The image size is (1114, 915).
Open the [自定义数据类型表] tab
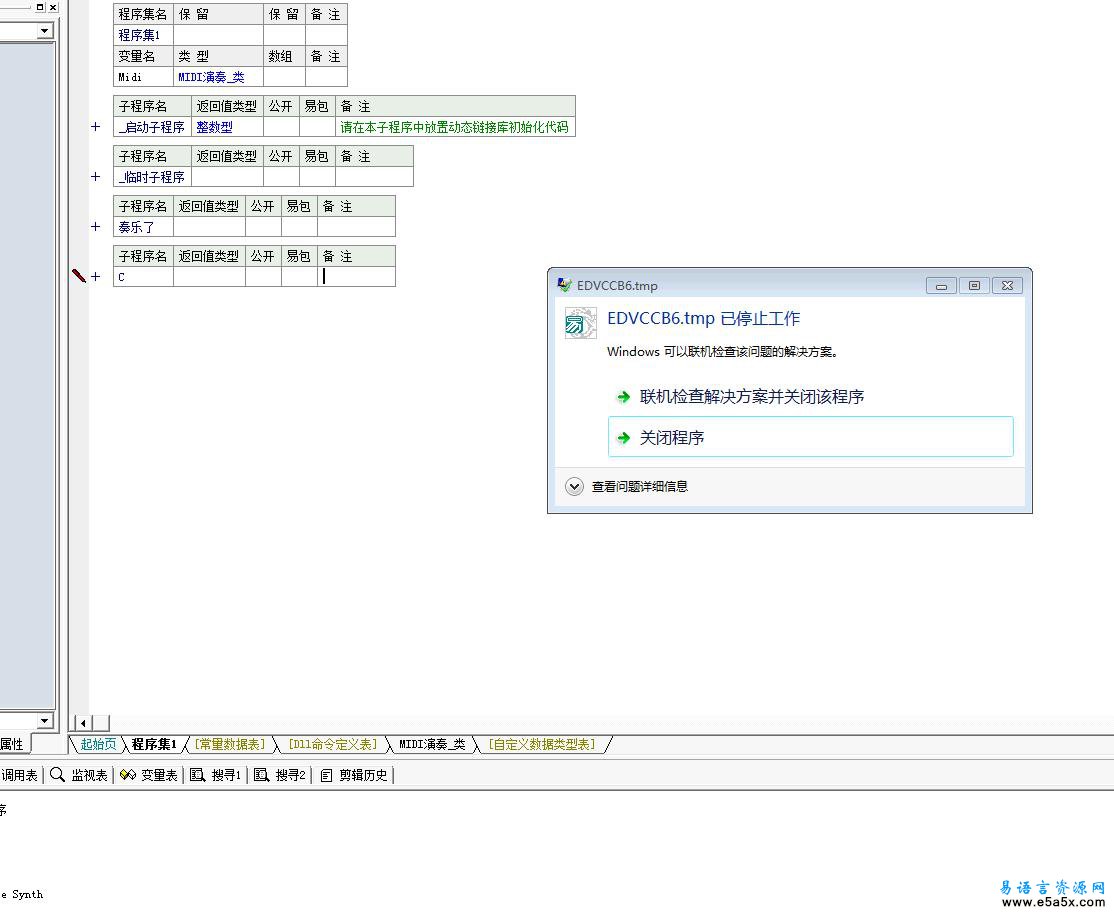coord(541,744)
